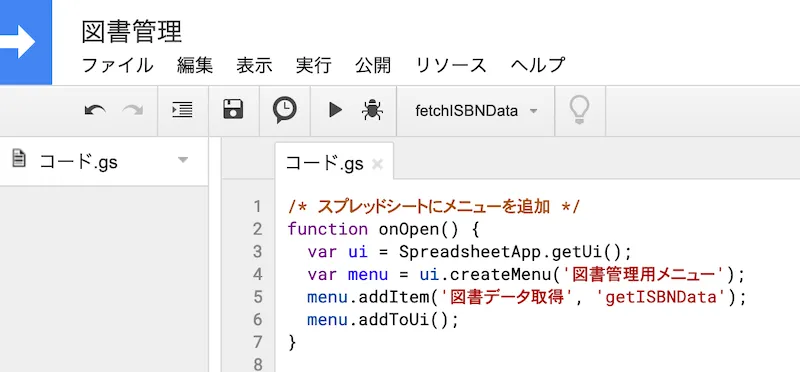This screenshot has height=372, width=800.
Task: Open the 公開 menu
Action: (x=373, y=65)
